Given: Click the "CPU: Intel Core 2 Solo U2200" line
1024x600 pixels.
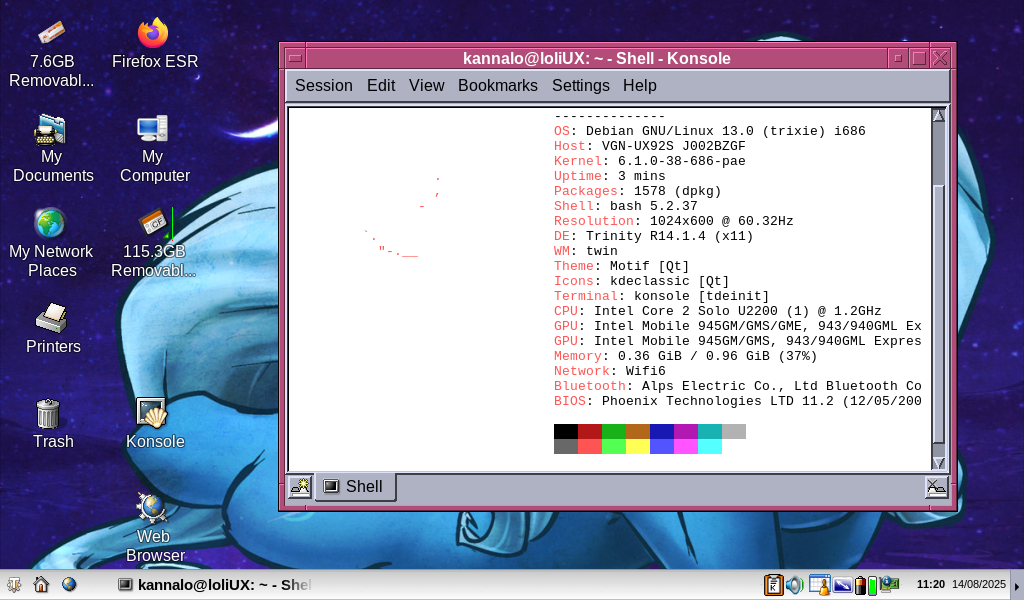Looking at the screenshot, I should coord(717,311).
